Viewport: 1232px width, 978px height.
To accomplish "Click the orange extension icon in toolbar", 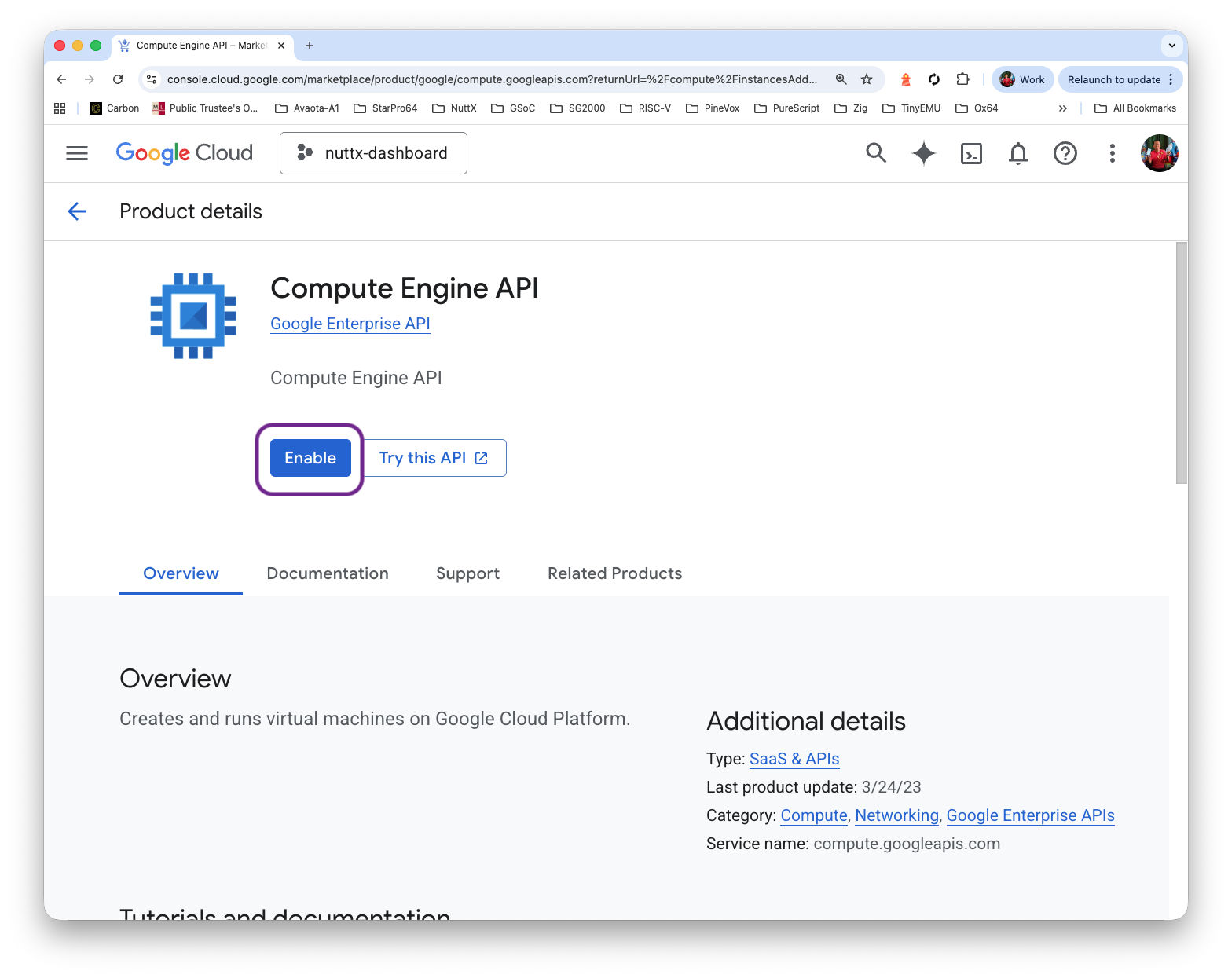I will (x=906, y=79).
